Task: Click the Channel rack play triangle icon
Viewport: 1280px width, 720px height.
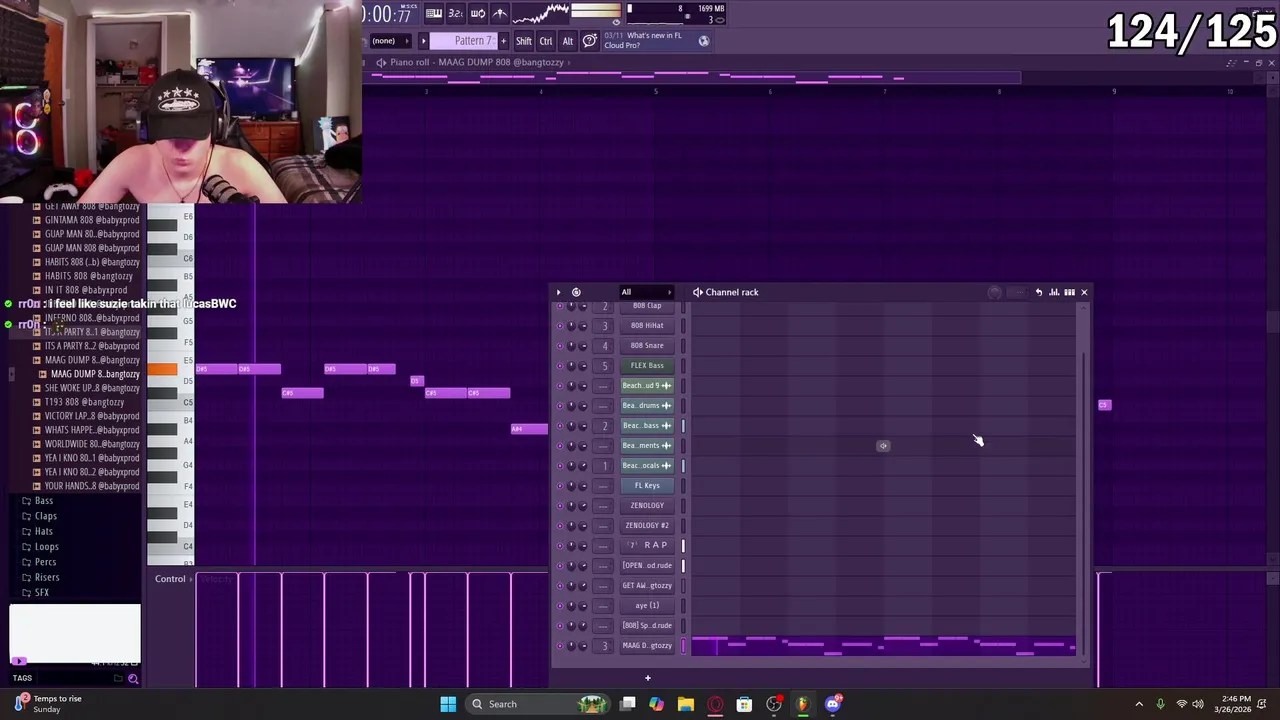Action: point(559,292)
